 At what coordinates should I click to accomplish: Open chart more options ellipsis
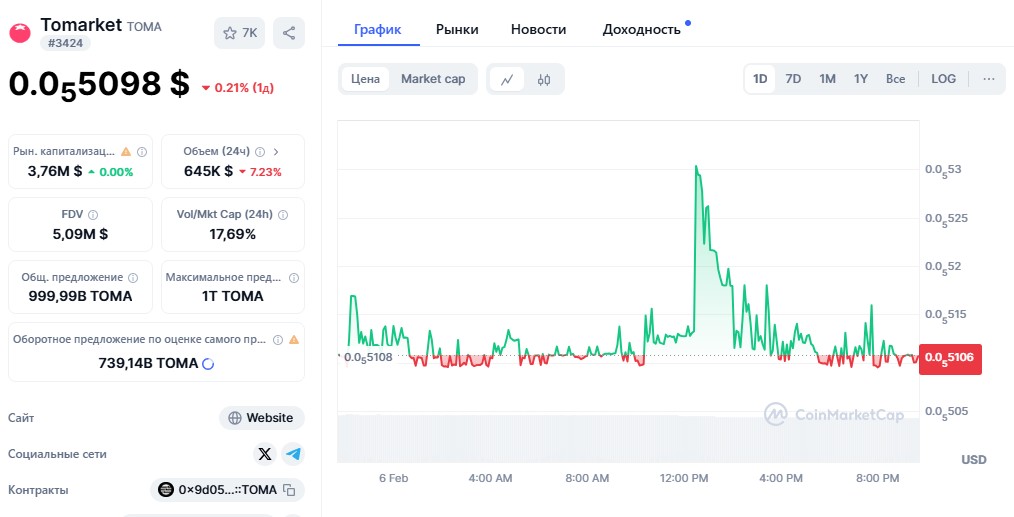pyautogui.click(x=989, y=79)
